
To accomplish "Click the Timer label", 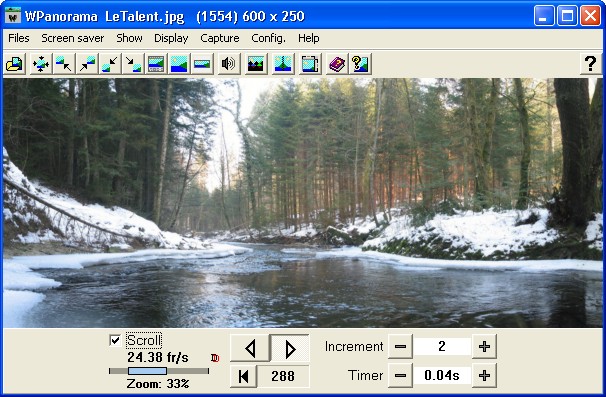I will click(x=366, y=375).
